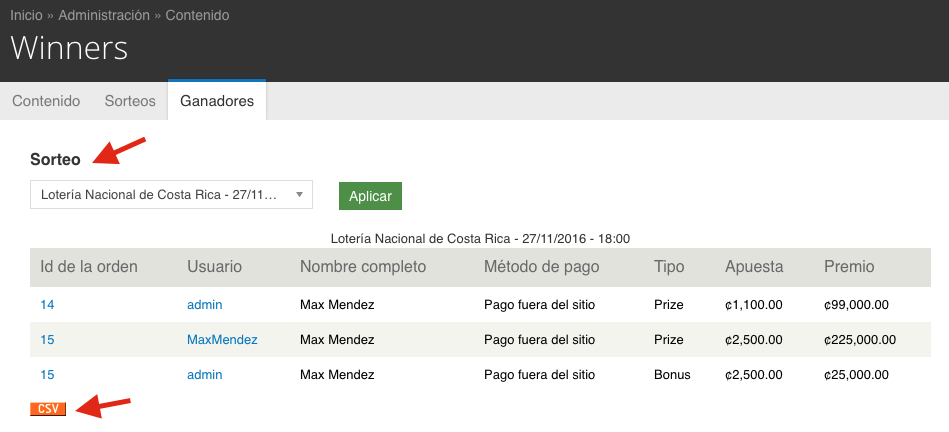The image size is (949, 432).
Task: Click the Premio column header
Action: pos(849,266)
